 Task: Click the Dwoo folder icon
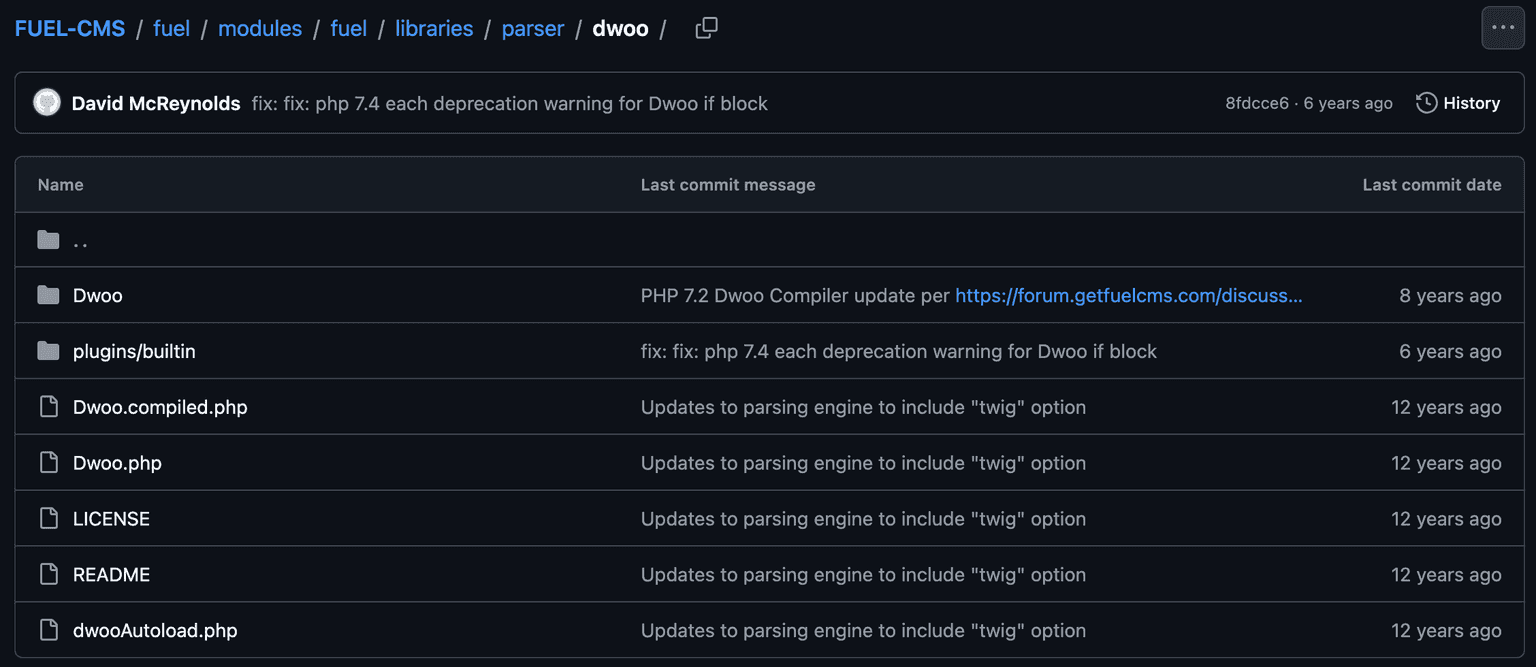tap(48, 295)
